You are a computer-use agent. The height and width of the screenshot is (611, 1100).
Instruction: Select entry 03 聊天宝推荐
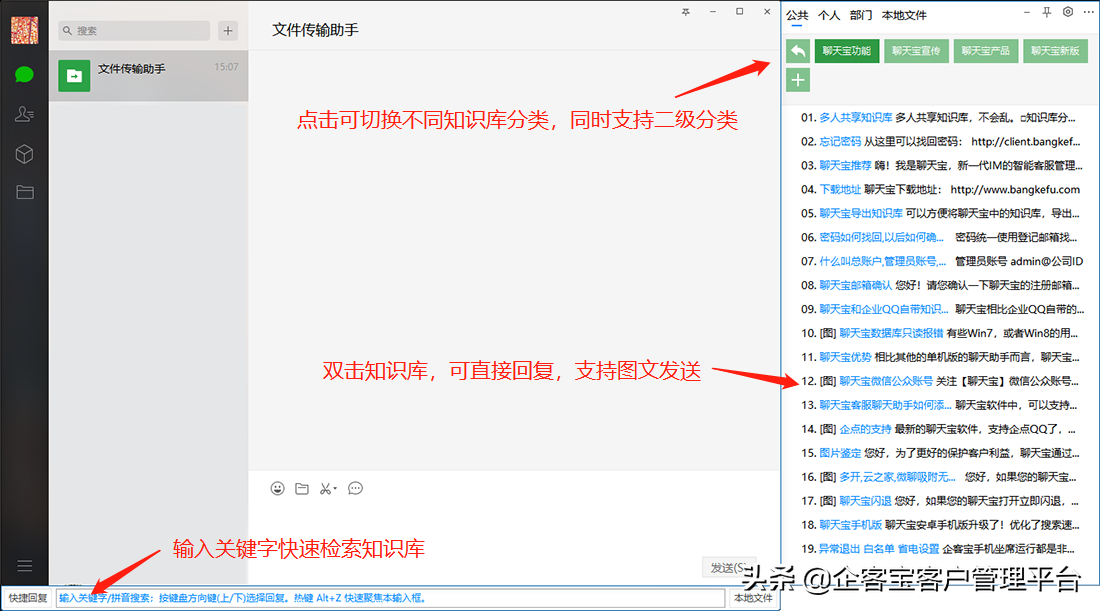coord(939,166)
